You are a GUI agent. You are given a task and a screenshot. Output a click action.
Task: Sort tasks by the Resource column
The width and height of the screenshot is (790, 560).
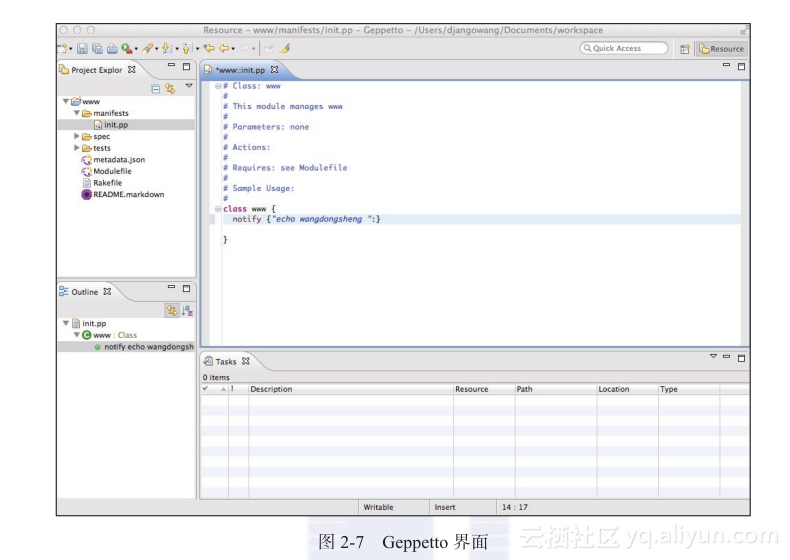tap(484, 389)
